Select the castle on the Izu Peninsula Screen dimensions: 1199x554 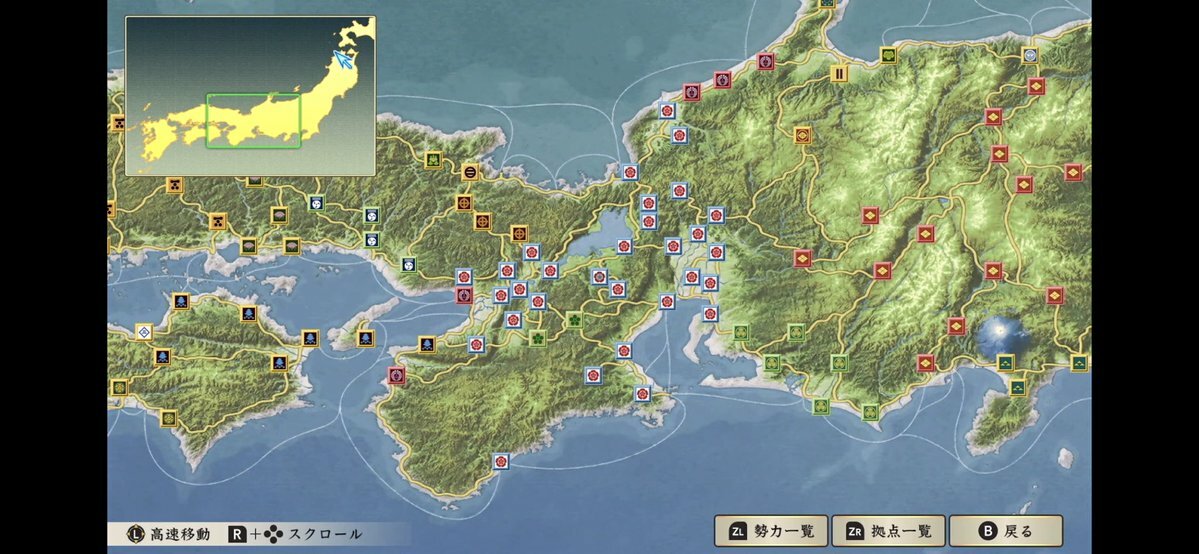click(x=1017, y=387)
